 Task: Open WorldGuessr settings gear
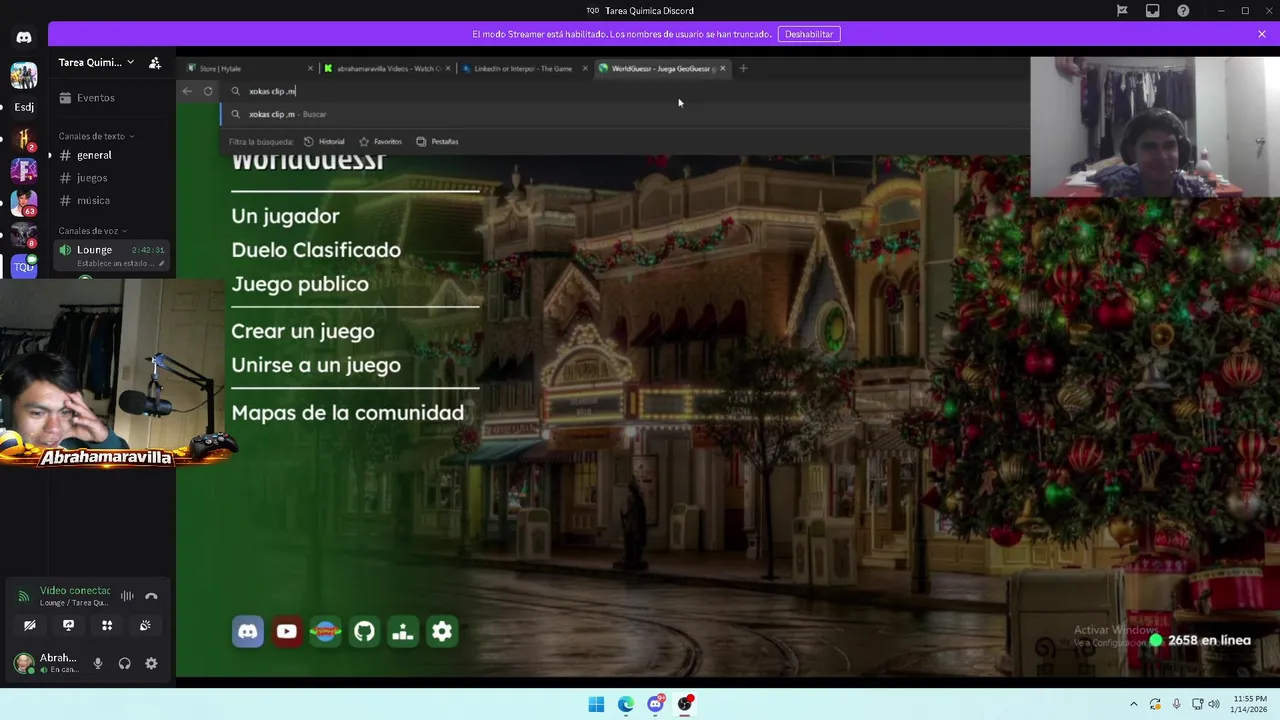(x=442, y=631)
